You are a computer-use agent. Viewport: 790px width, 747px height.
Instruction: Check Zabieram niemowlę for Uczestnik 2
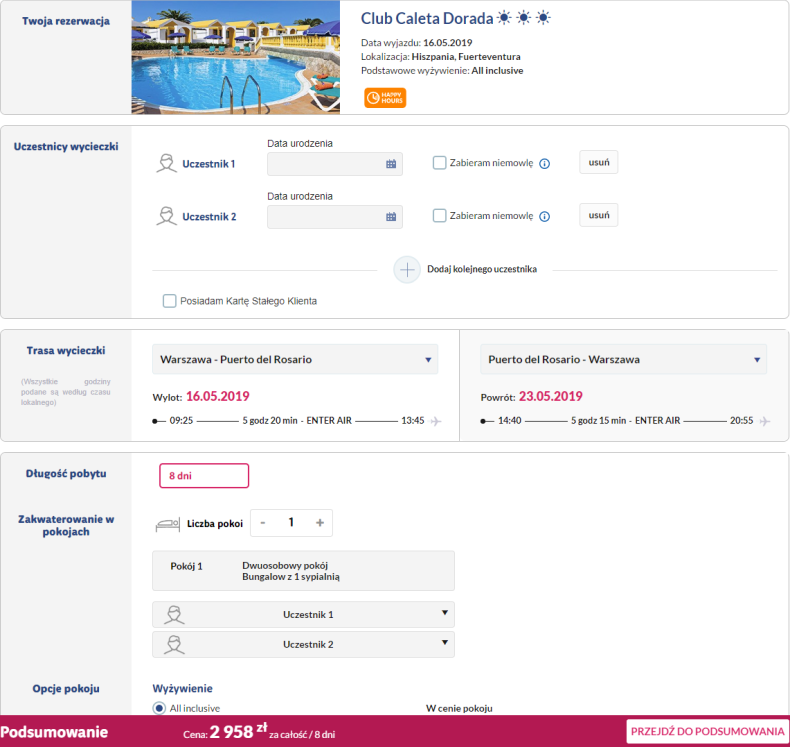tap(439, 216)
